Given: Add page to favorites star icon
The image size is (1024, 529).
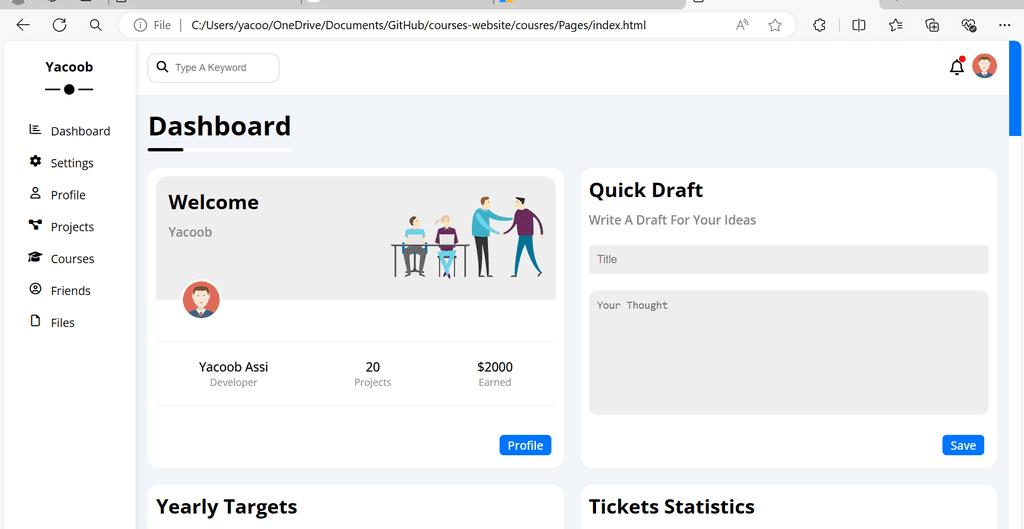Looking at the screenshot, I should point(775,25).
